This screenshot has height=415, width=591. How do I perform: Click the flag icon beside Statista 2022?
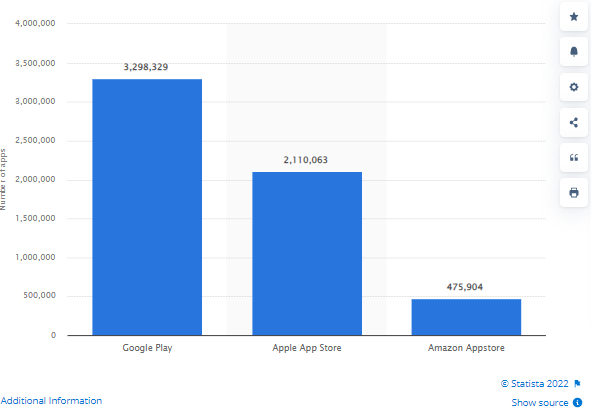pos(577,384)
